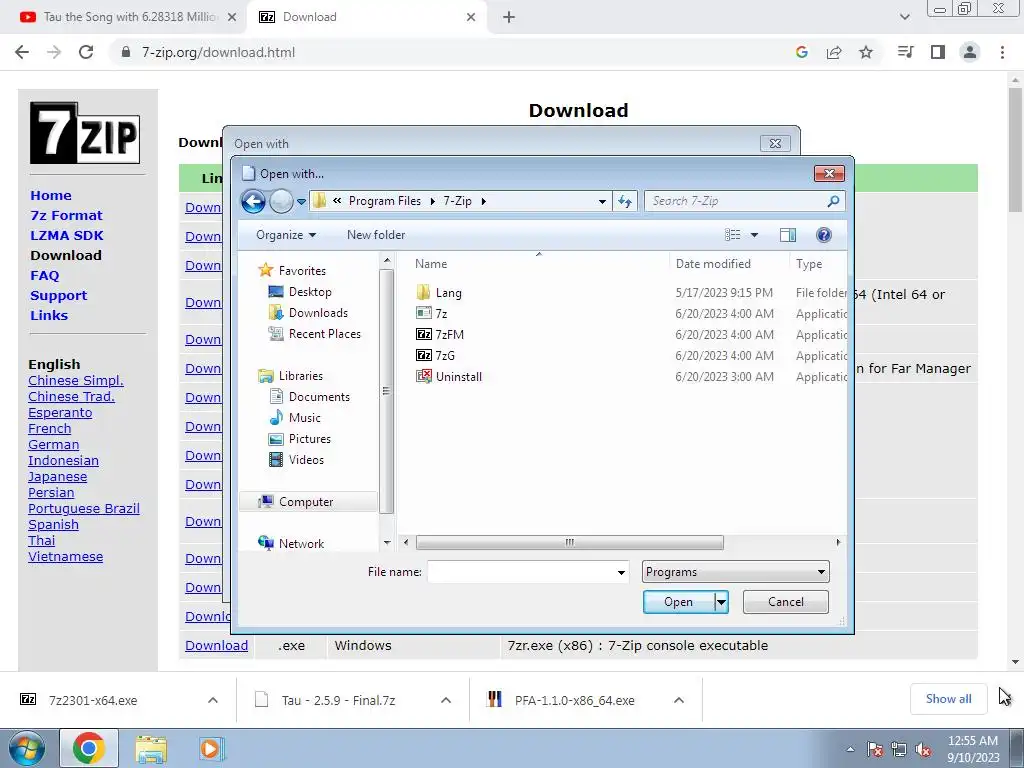
Task: Open 7z Format link in sidebar
Action: click(x=66, y=216)
